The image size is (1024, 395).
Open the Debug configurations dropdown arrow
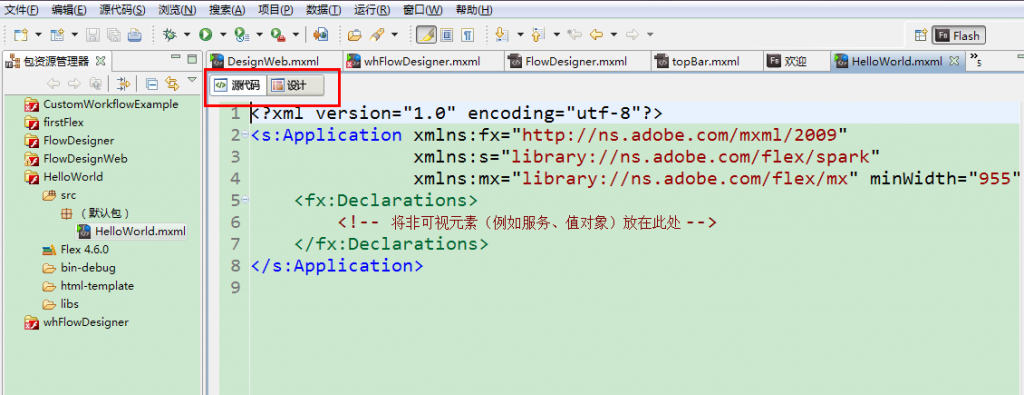tap(187, 35)
